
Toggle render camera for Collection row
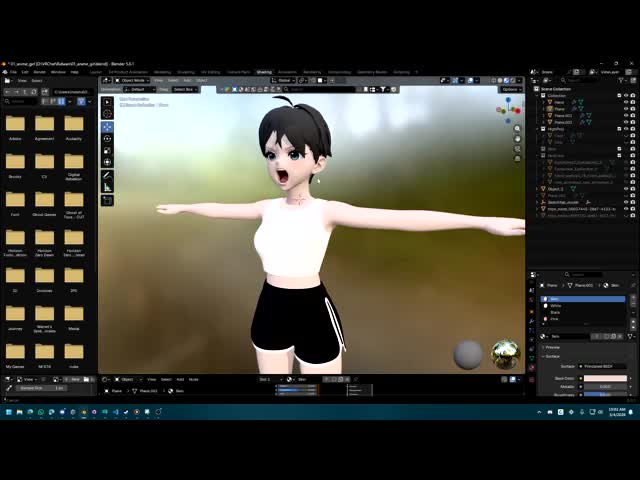(633, 96)
